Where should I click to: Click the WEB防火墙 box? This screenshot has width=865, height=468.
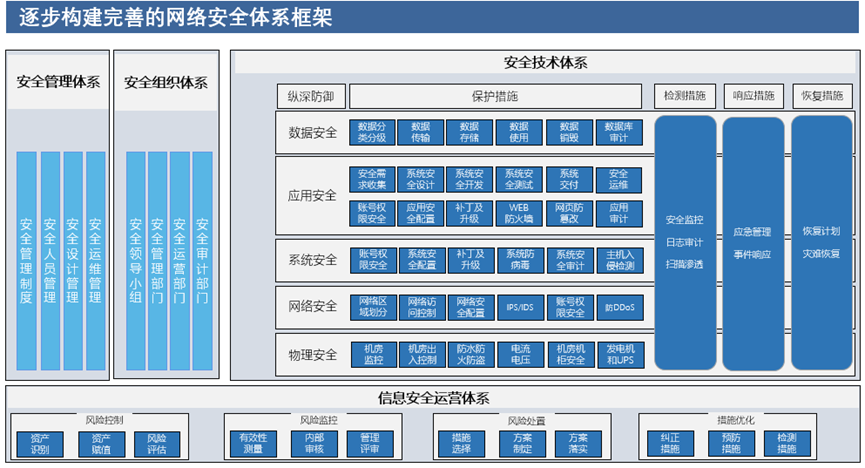519,212
